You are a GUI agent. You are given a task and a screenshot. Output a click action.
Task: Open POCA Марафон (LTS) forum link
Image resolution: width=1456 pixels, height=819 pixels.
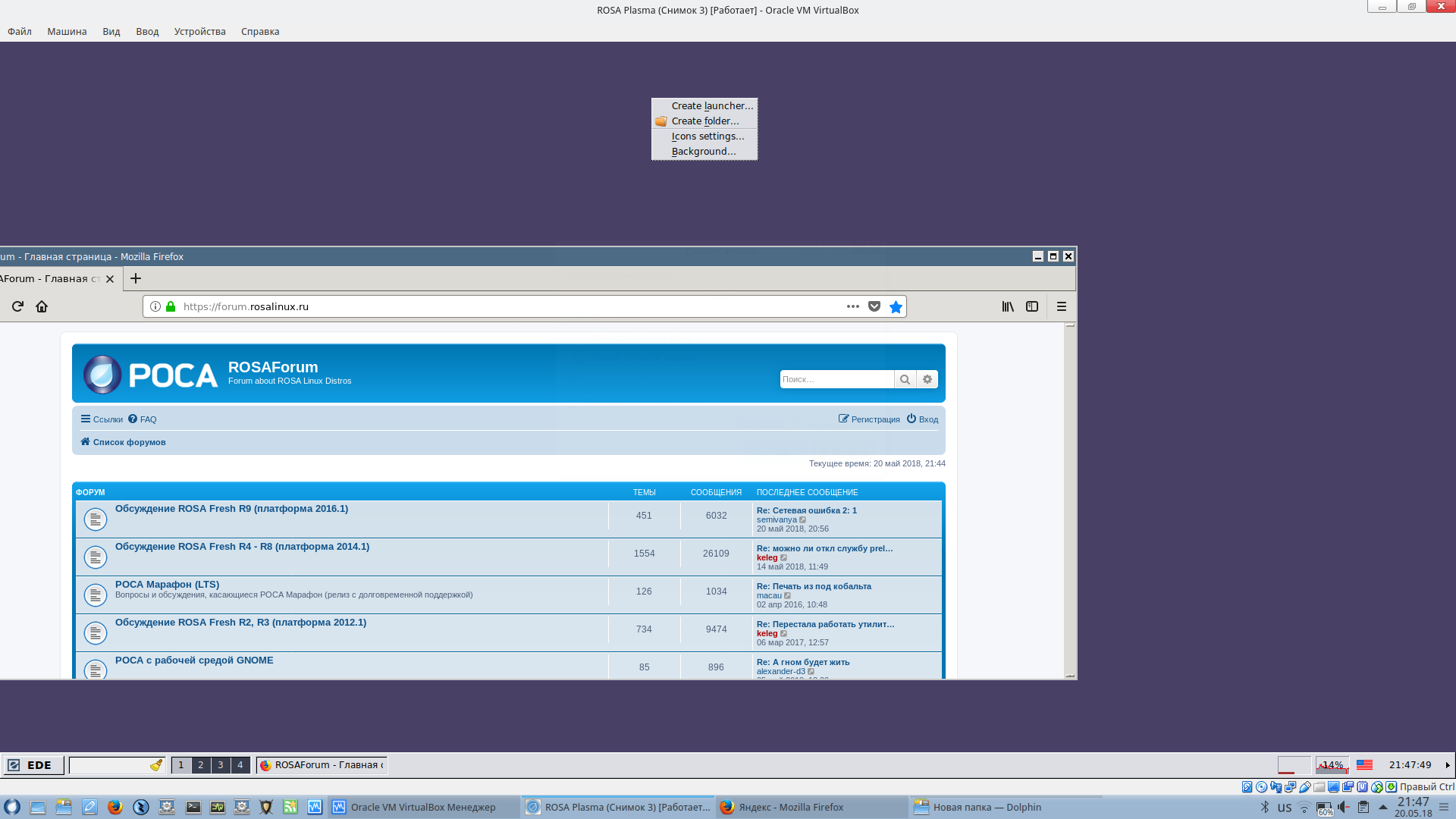[167, 585]
